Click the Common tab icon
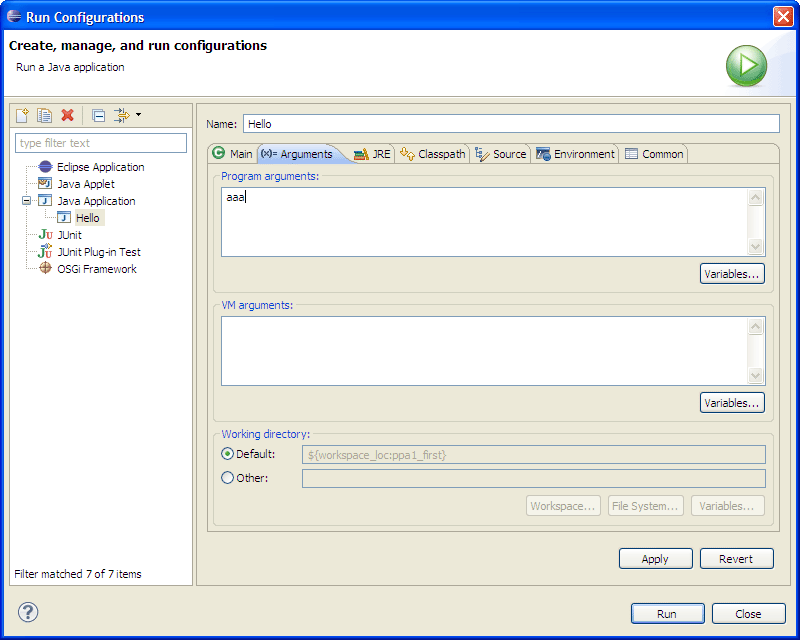800x640 pixels. (x=631, y=154)
